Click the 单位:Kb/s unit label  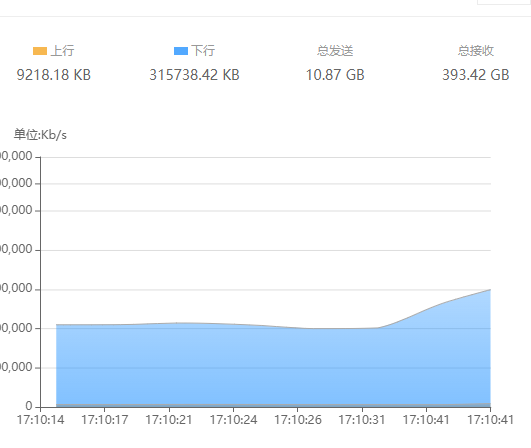click(40, 135)
